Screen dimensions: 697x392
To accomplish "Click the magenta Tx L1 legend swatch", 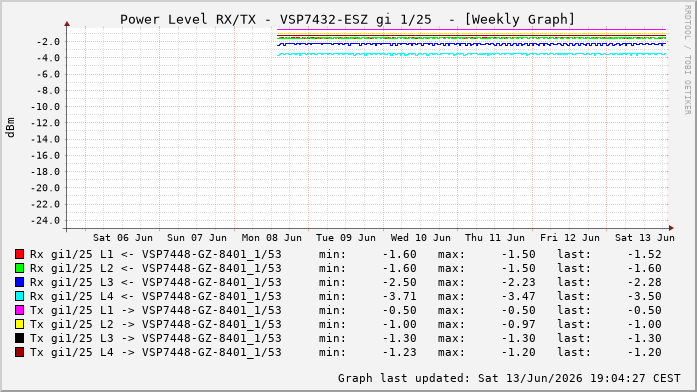I will click(19, 310).
